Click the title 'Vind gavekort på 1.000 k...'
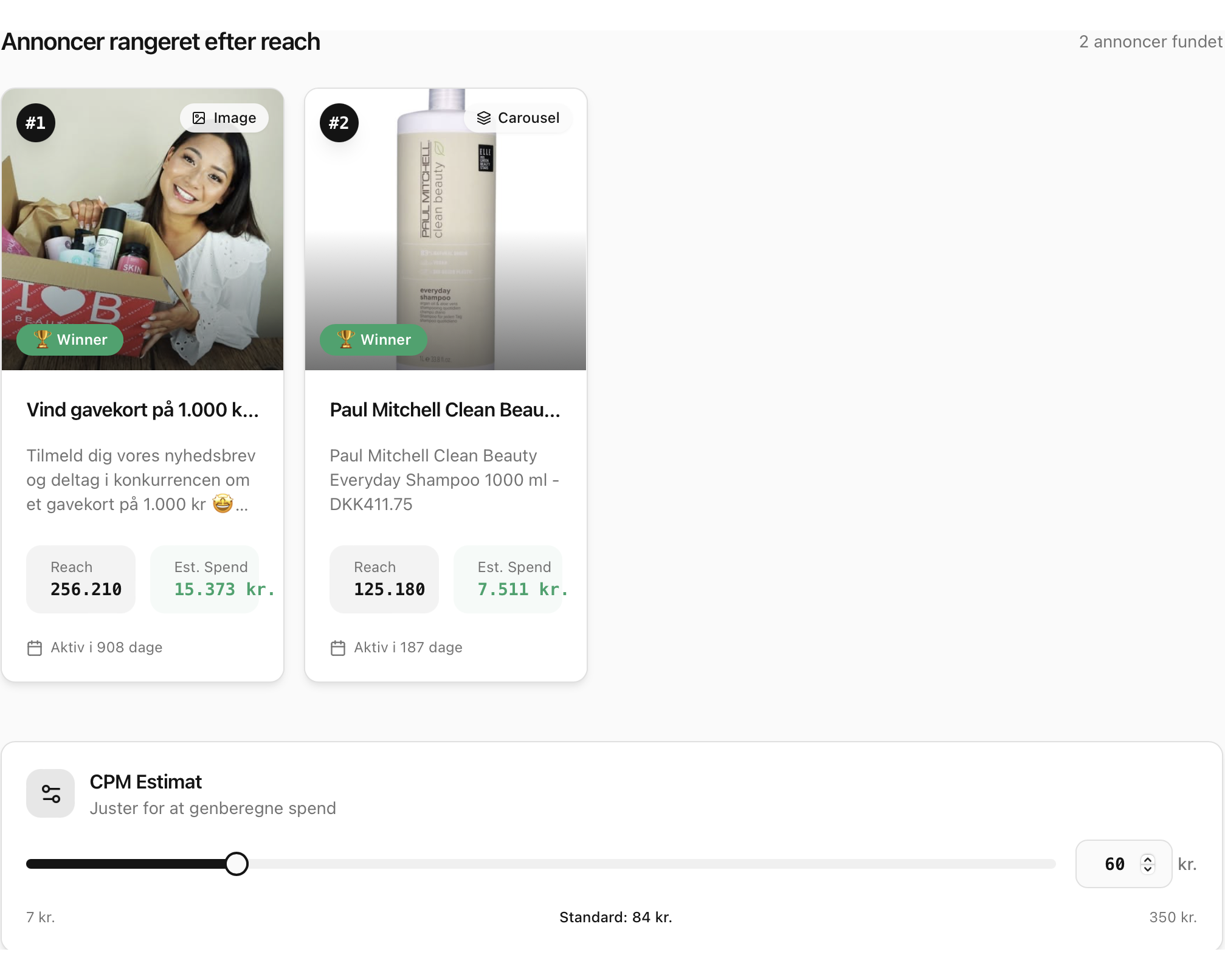The width and height of the screenshot is (1225, 980). 143,410
